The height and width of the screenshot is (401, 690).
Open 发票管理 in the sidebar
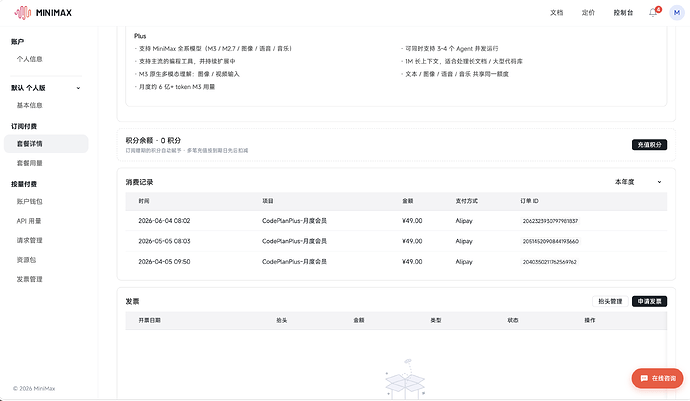coord(29,279)
